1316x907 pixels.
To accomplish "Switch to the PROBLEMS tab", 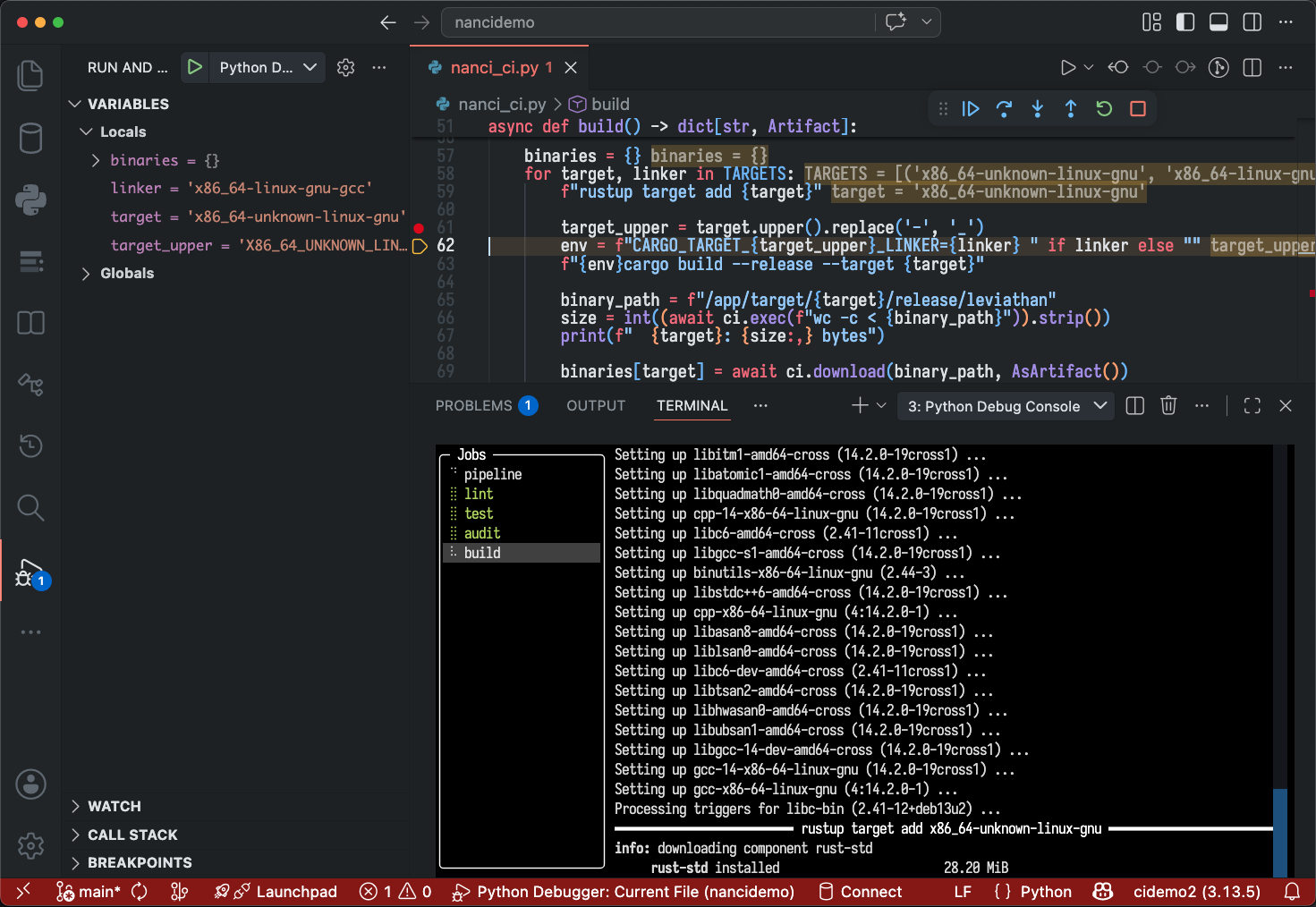I will tap(486, 406).
